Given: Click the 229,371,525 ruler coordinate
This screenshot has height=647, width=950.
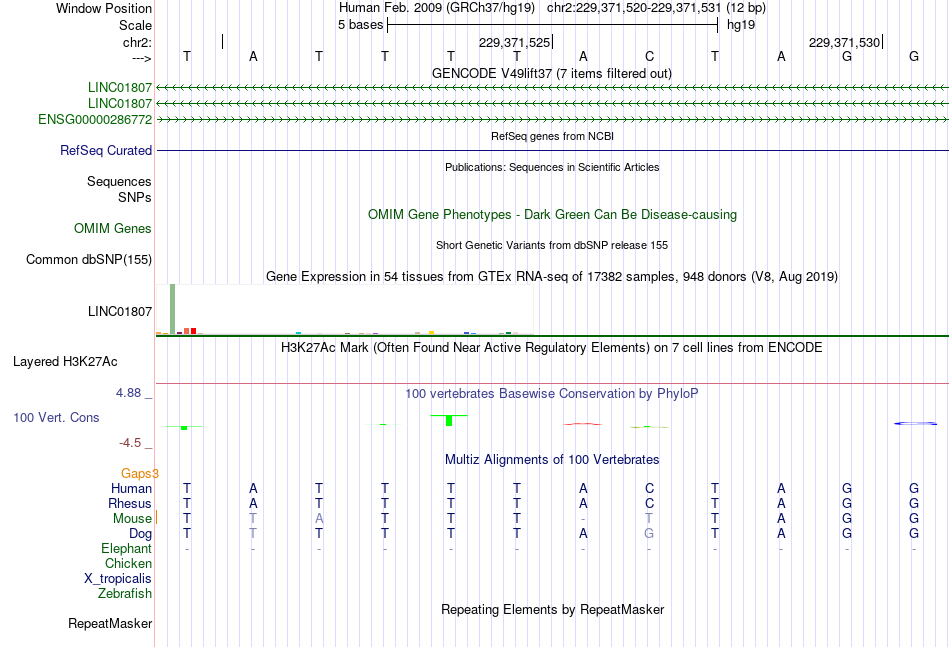Looking at the screenshot, I should pyautogui.click(x=514, y=42).
